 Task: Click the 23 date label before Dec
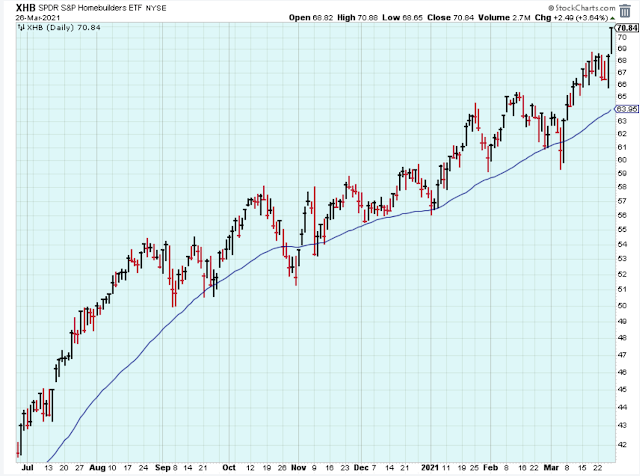(x=345, y=468)
